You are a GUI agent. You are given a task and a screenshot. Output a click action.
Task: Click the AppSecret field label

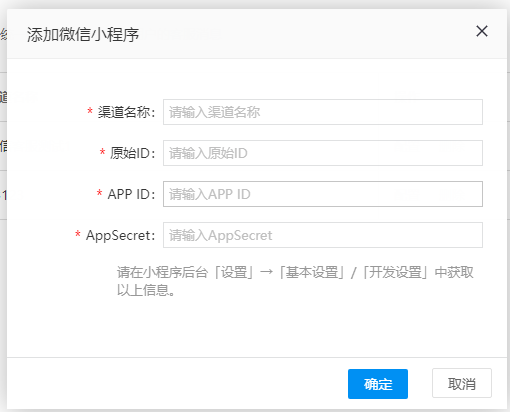click(121, 235)
